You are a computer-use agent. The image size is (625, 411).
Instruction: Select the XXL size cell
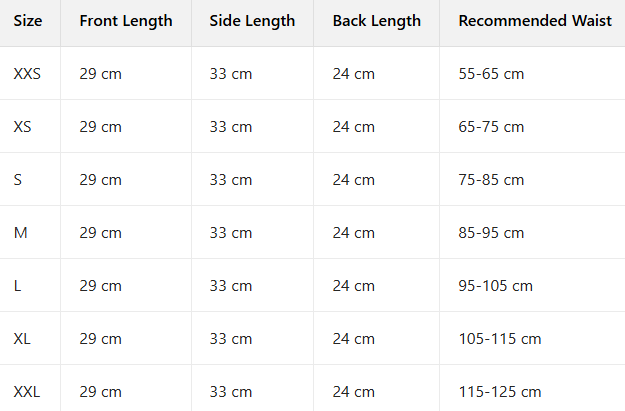(28, 392)
